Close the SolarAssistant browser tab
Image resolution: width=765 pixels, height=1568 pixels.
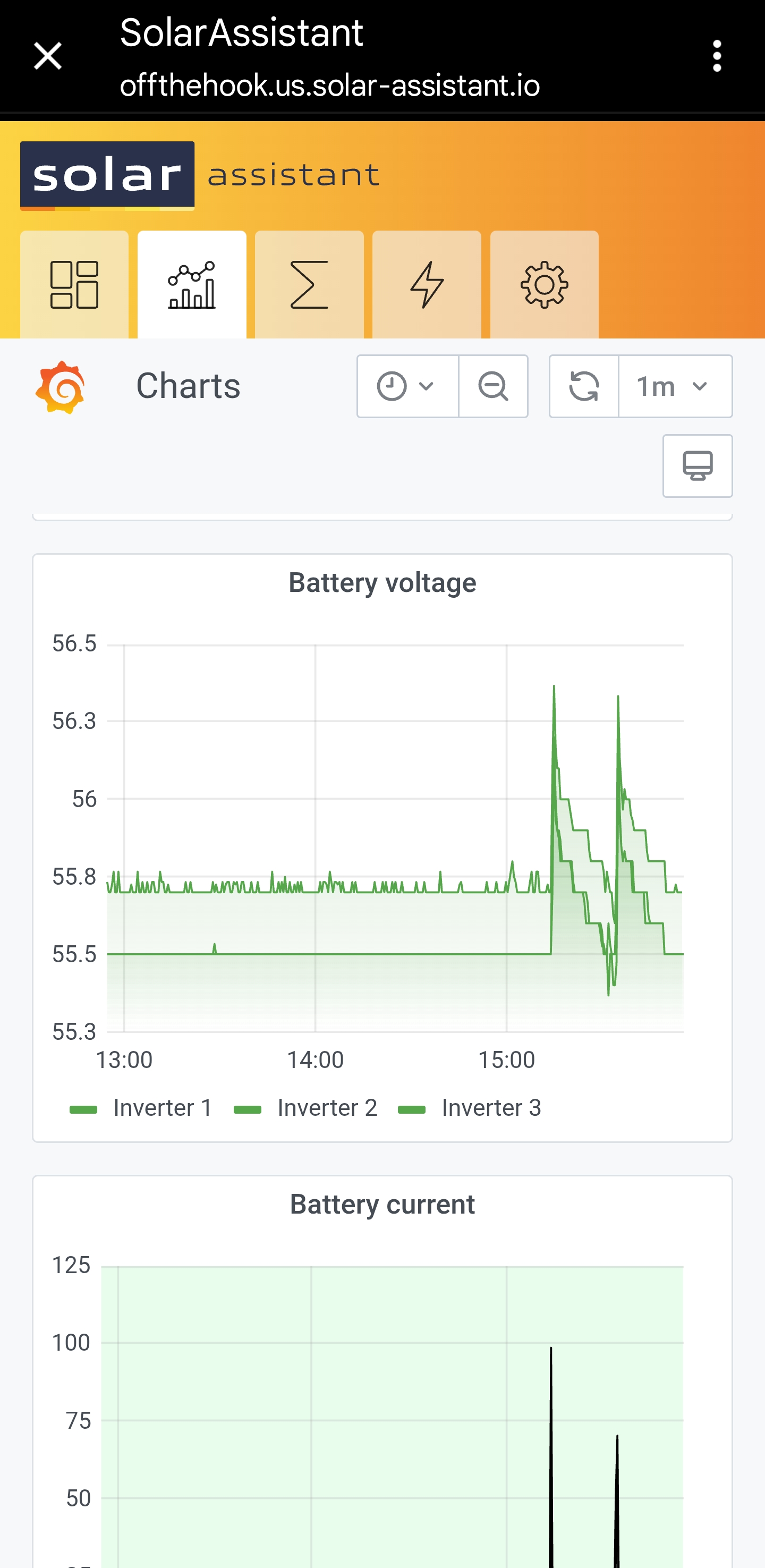[47, 56]
